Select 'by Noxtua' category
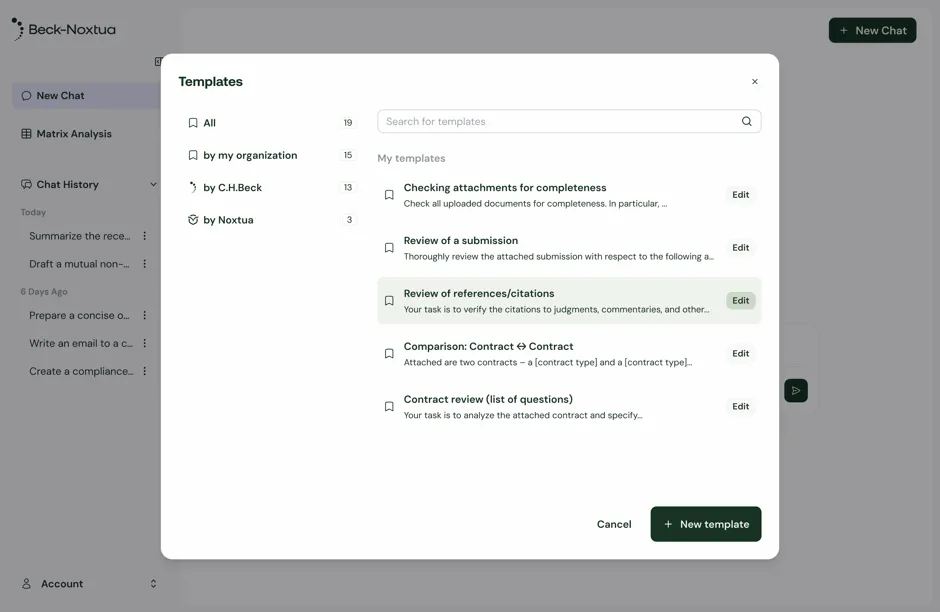Screen dimensions: 940x612 coord(272,220)
